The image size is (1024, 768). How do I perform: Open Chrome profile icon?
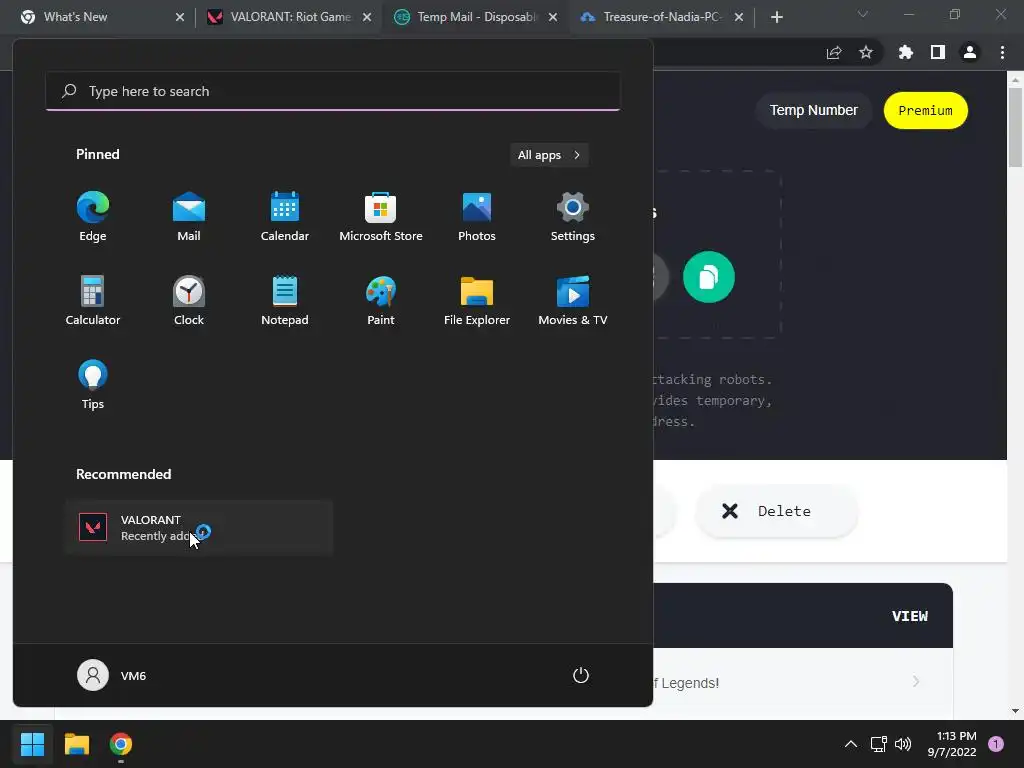tap(970, 52)
